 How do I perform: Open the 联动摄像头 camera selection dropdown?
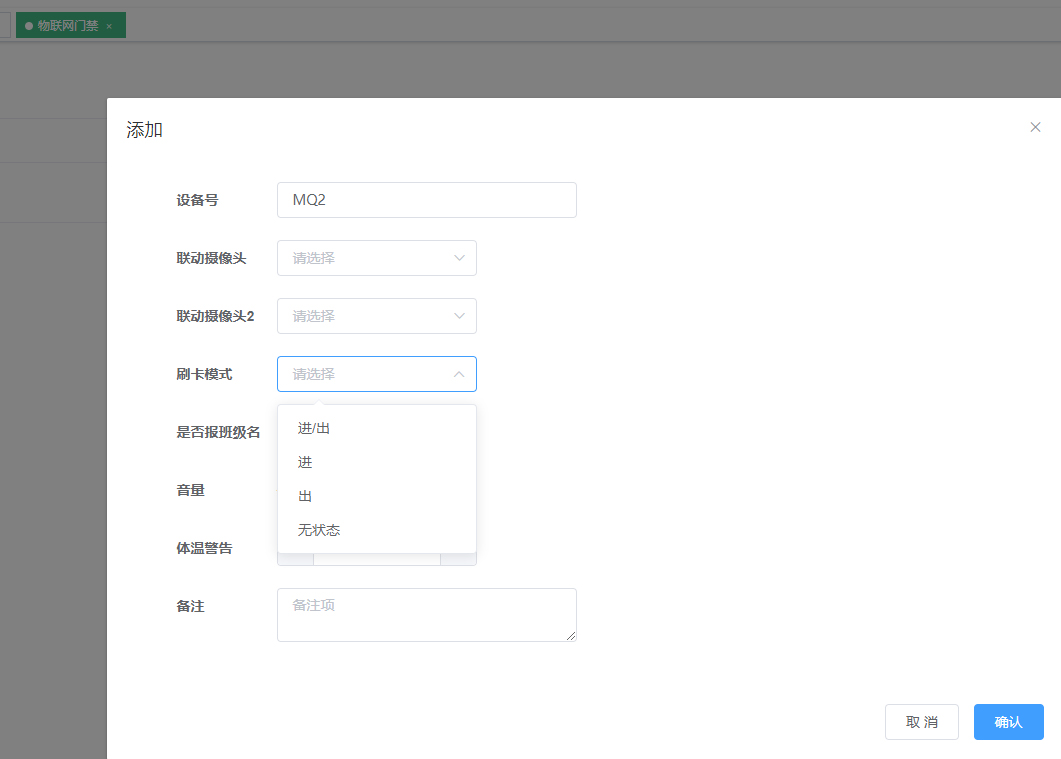(x=377, y=258)
